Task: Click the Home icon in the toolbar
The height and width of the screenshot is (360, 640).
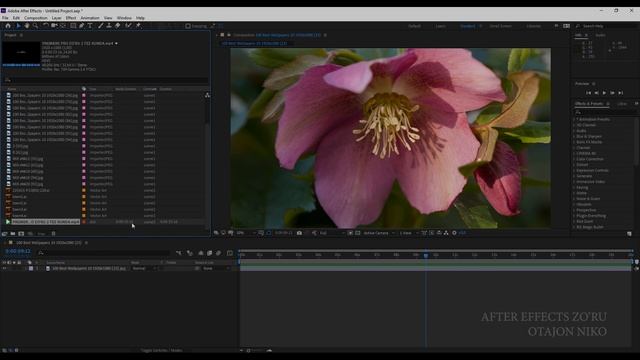Action: 8,25
